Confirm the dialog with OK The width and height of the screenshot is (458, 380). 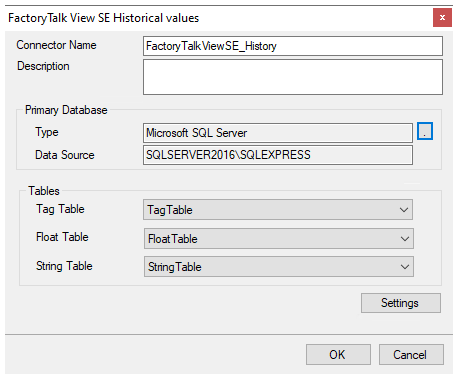click(x=338, y=355)
